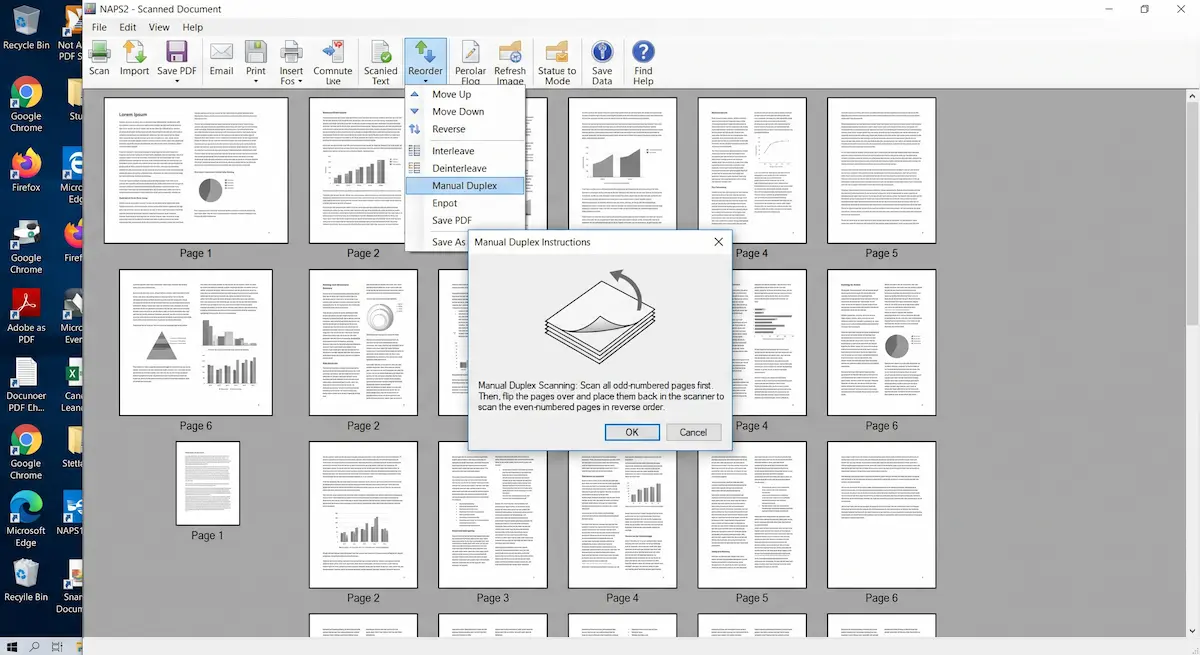Open the Import tool

(134, 59)
